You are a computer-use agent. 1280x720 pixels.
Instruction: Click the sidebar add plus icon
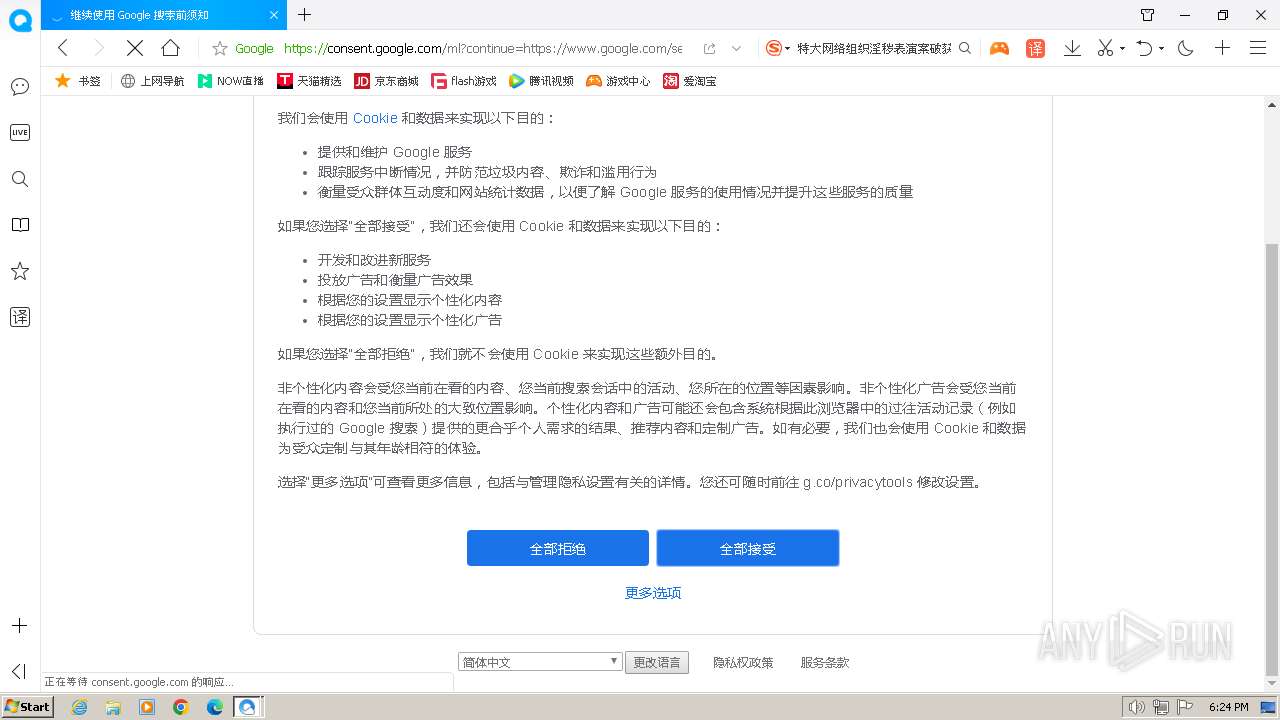19,626
